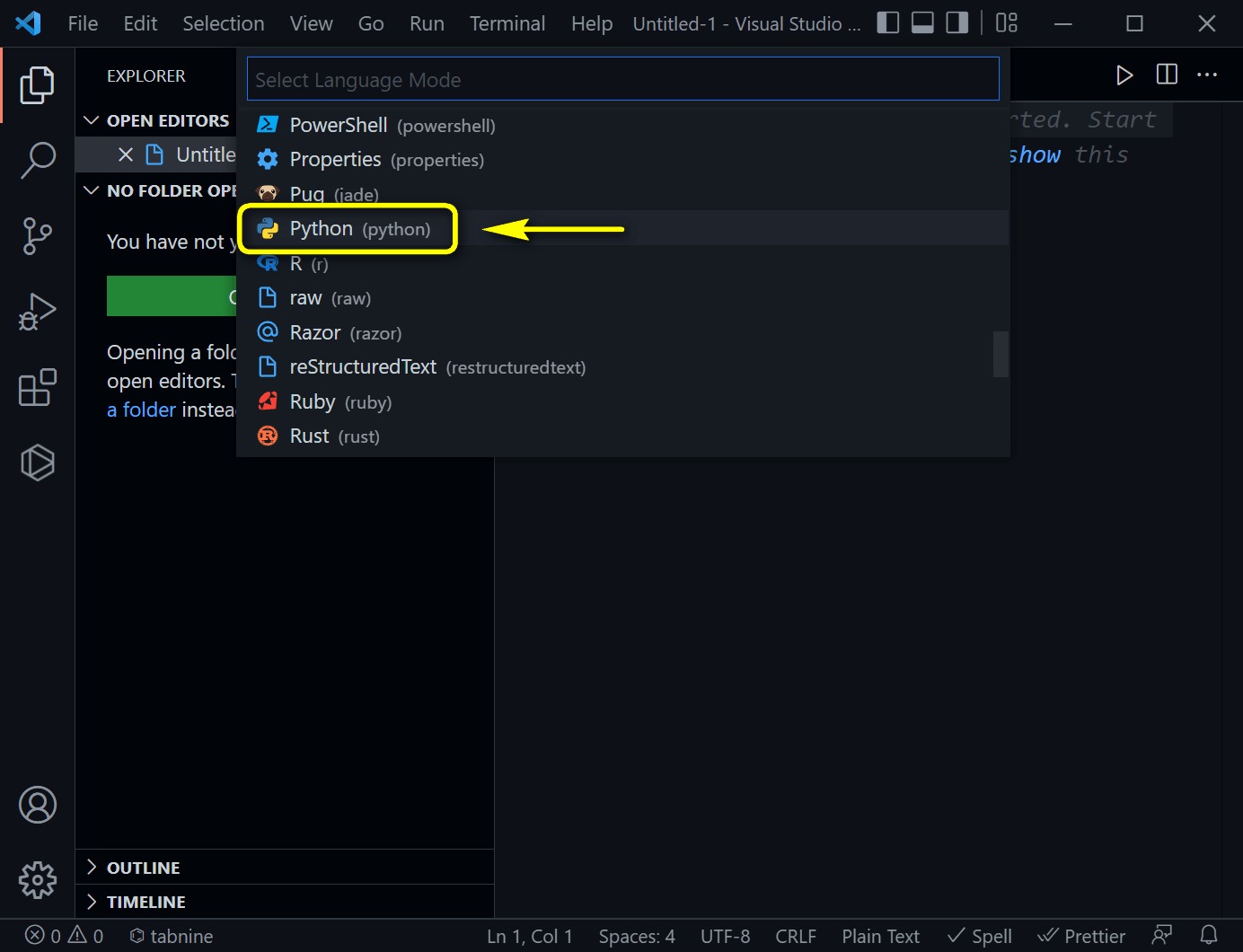This screenshot has height=952, width=1243.
Task: Toggle the bottom panel layout icon
Action: [922, 22]
